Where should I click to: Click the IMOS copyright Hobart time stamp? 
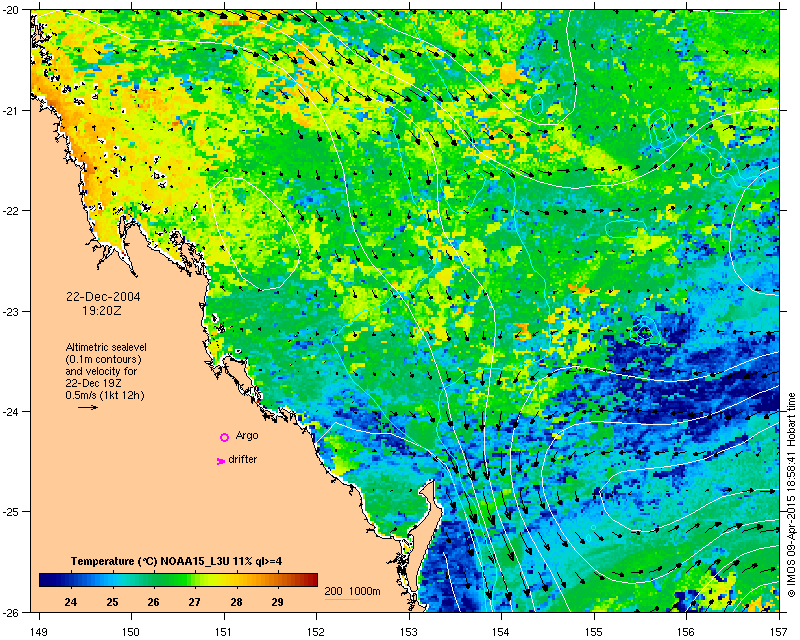(x=791, y=495)
